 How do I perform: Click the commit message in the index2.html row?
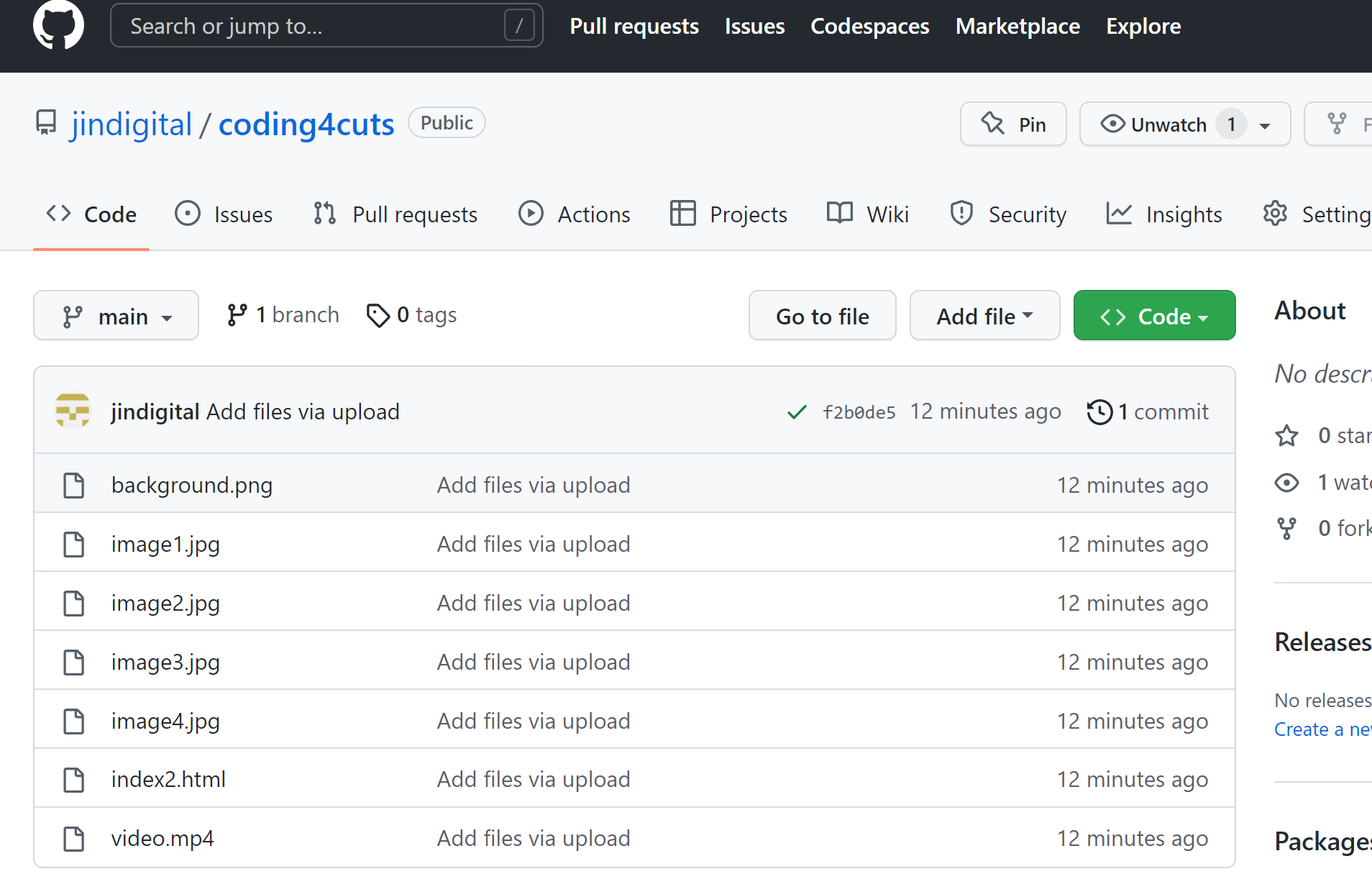tap(534, 780)
